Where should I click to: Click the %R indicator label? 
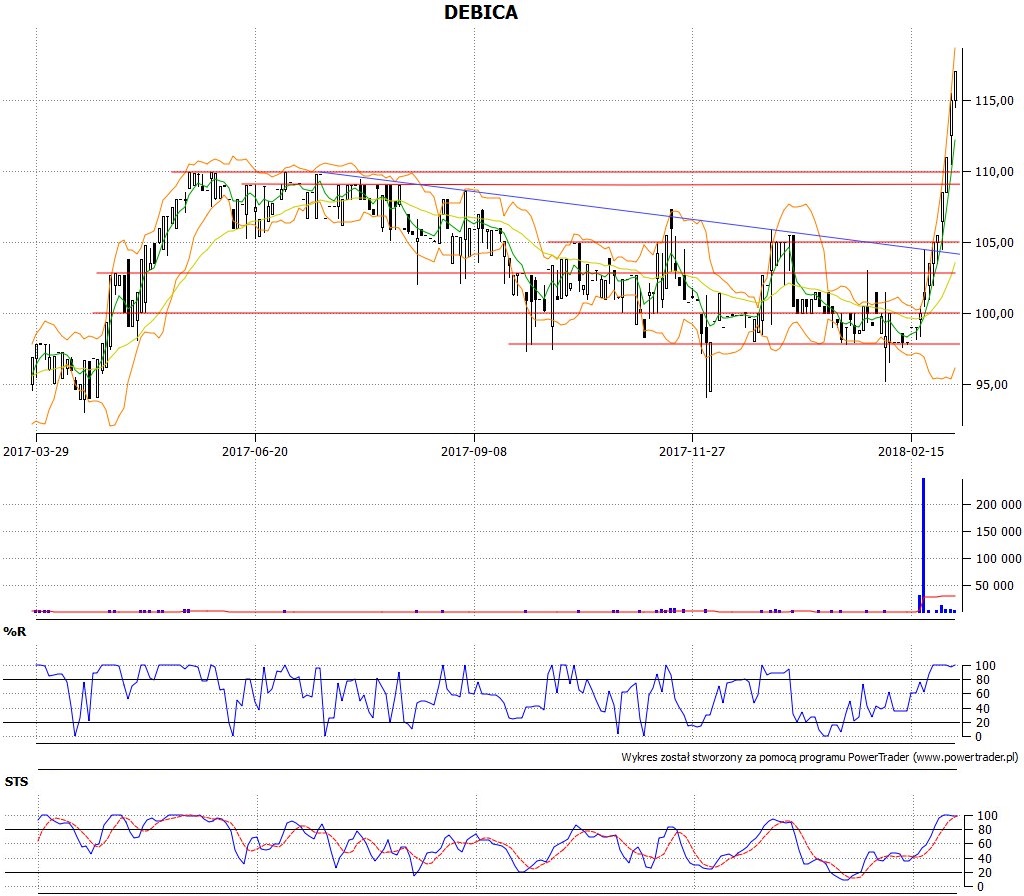(x=14, y=632)
